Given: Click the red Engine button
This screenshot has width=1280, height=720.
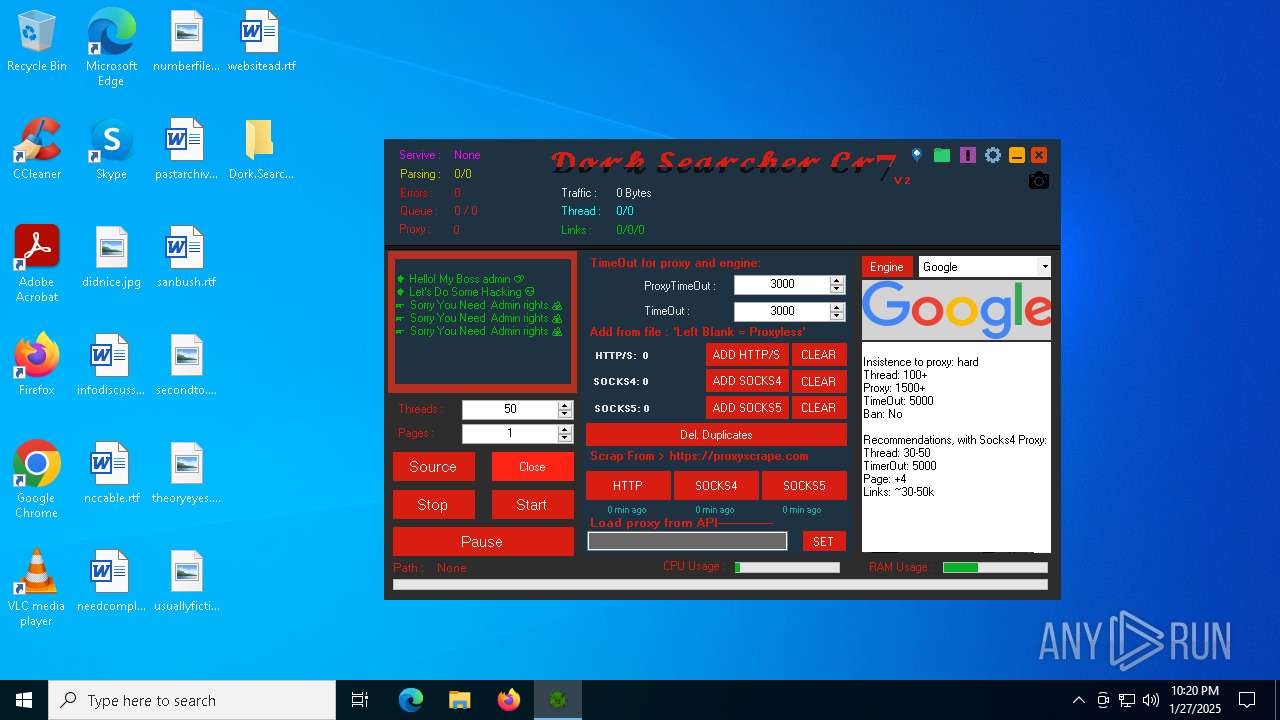Looking at the screenshot, I should pyautogui.click(x=887, y=267).
